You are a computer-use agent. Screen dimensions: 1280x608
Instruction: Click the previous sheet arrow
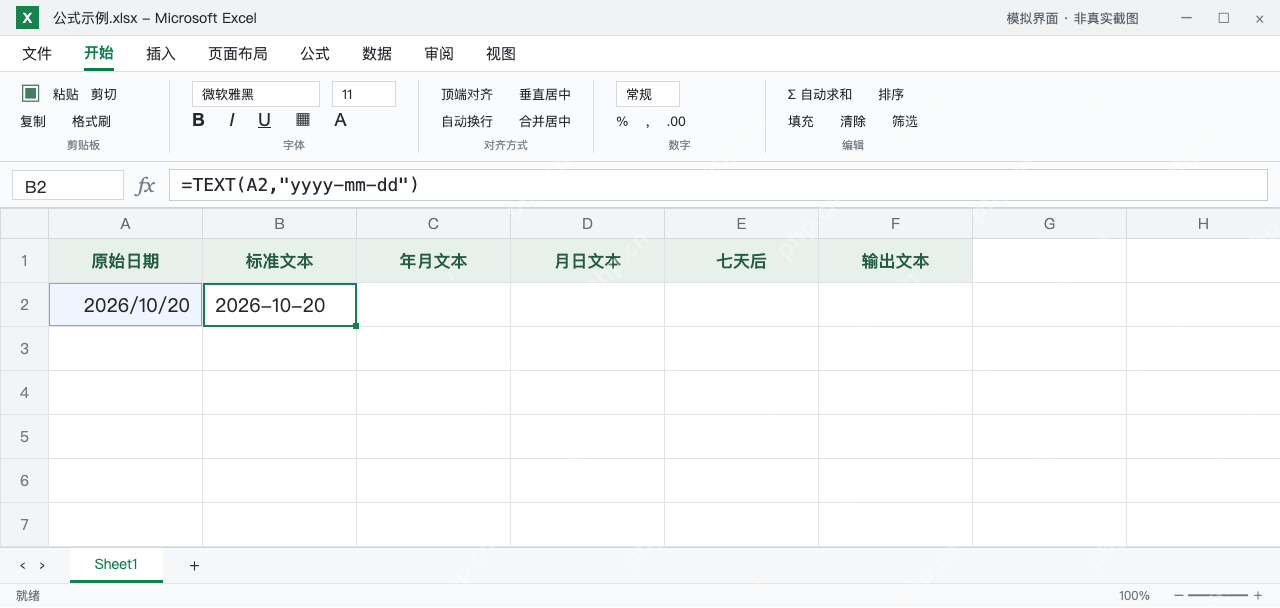point(23,566)
